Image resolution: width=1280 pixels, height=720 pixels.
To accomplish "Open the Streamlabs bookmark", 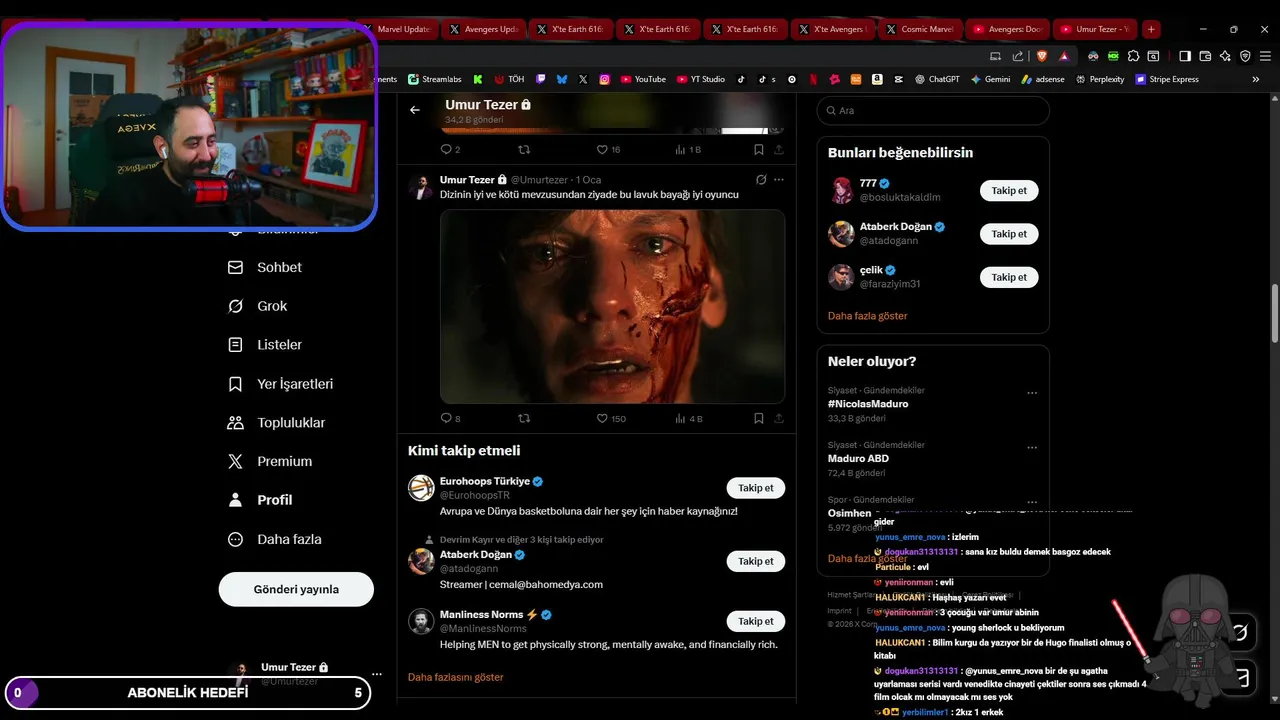I will click(x=434, y=79).
